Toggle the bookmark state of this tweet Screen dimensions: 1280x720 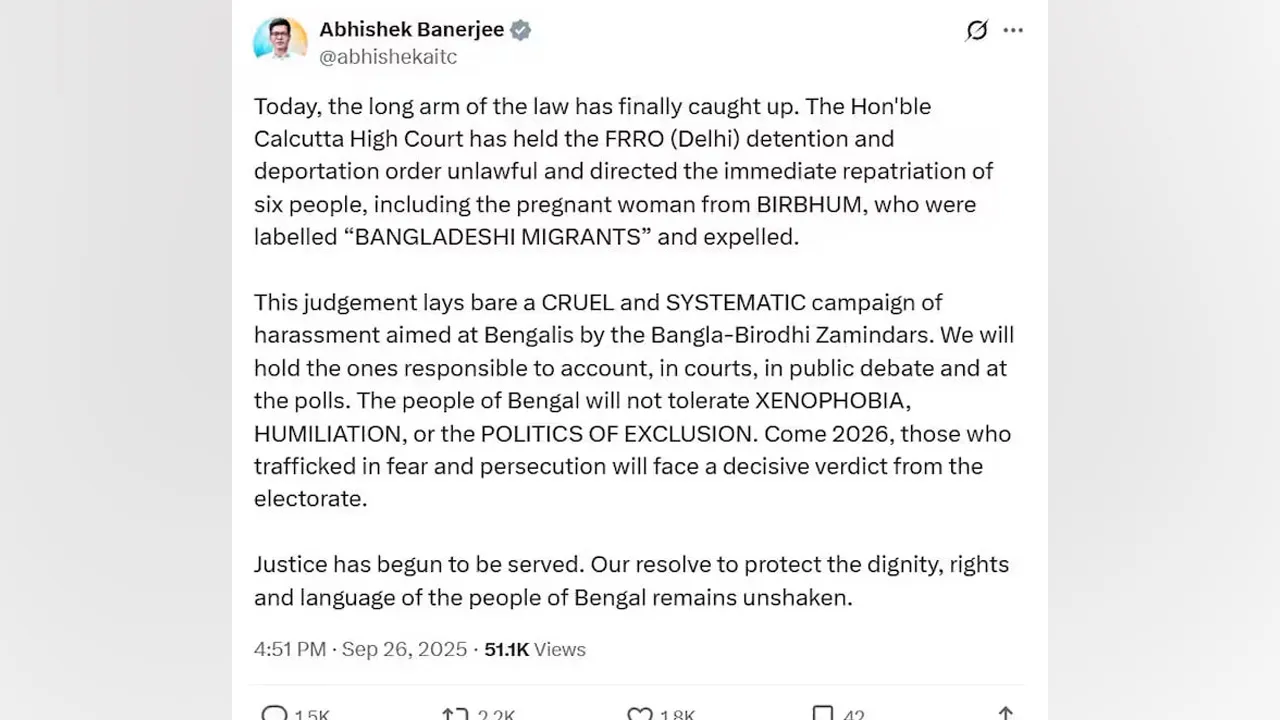click(x=823, y=713)
